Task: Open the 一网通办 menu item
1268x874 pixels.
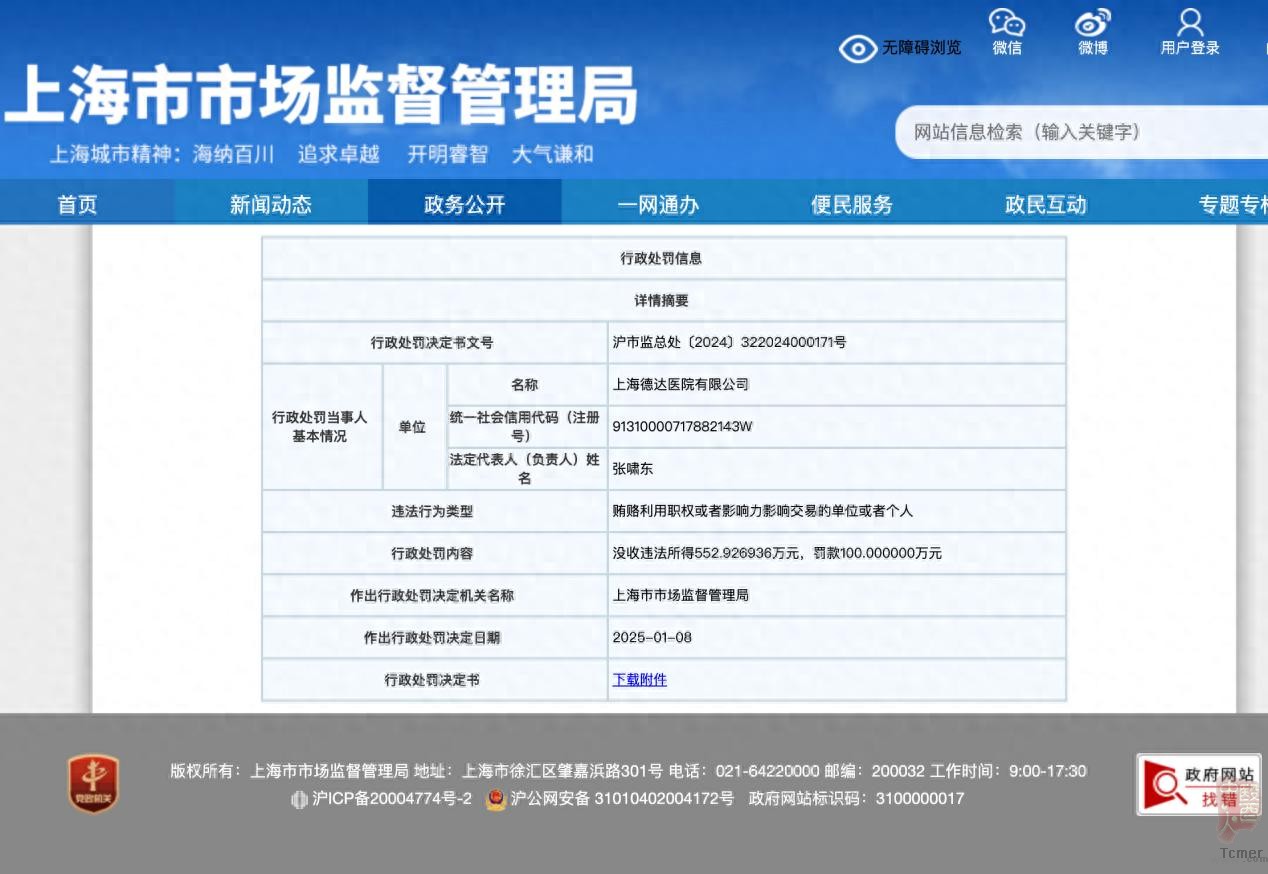Action: [658, 205]
